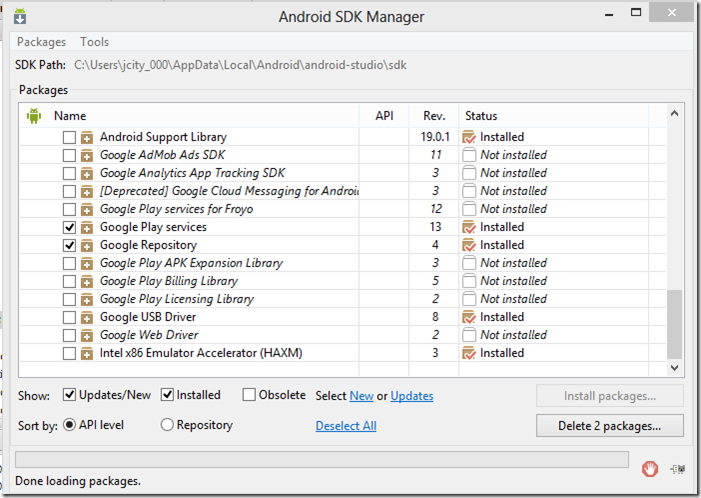The image size is (701, 498).
Task: Click not installed status icon for Google Web Driver
Action: click(469, 335)
